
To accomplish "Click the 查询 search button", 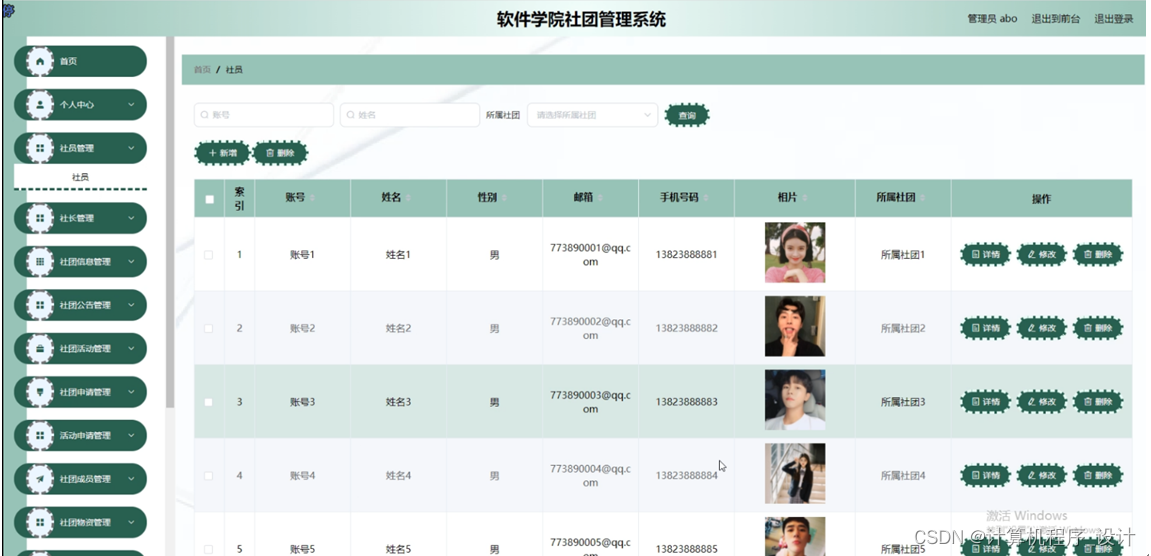I will tap(687, 115).
